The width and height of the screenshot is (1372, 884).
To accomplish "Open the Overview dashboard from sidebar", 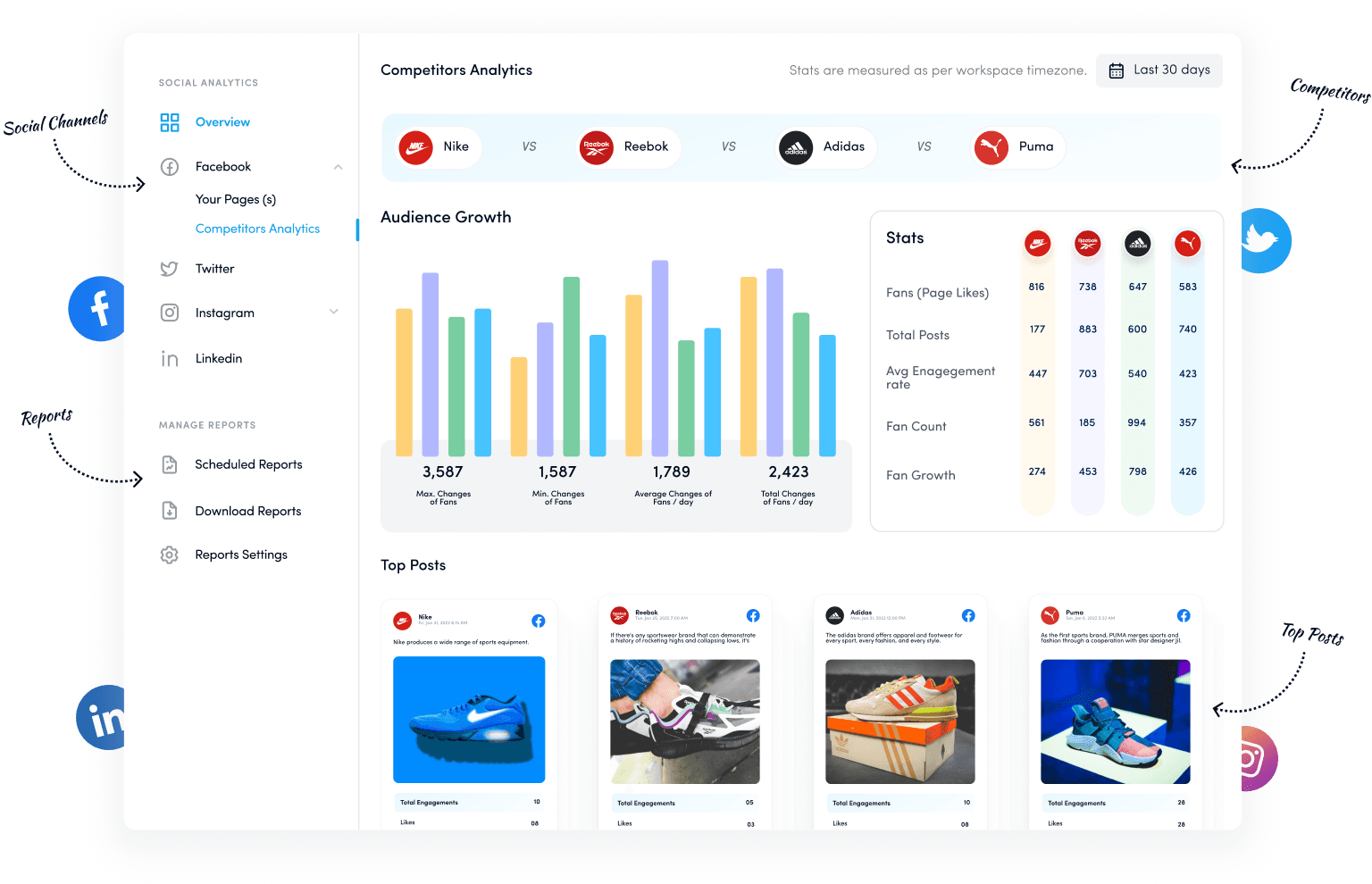I will (222, 121).
